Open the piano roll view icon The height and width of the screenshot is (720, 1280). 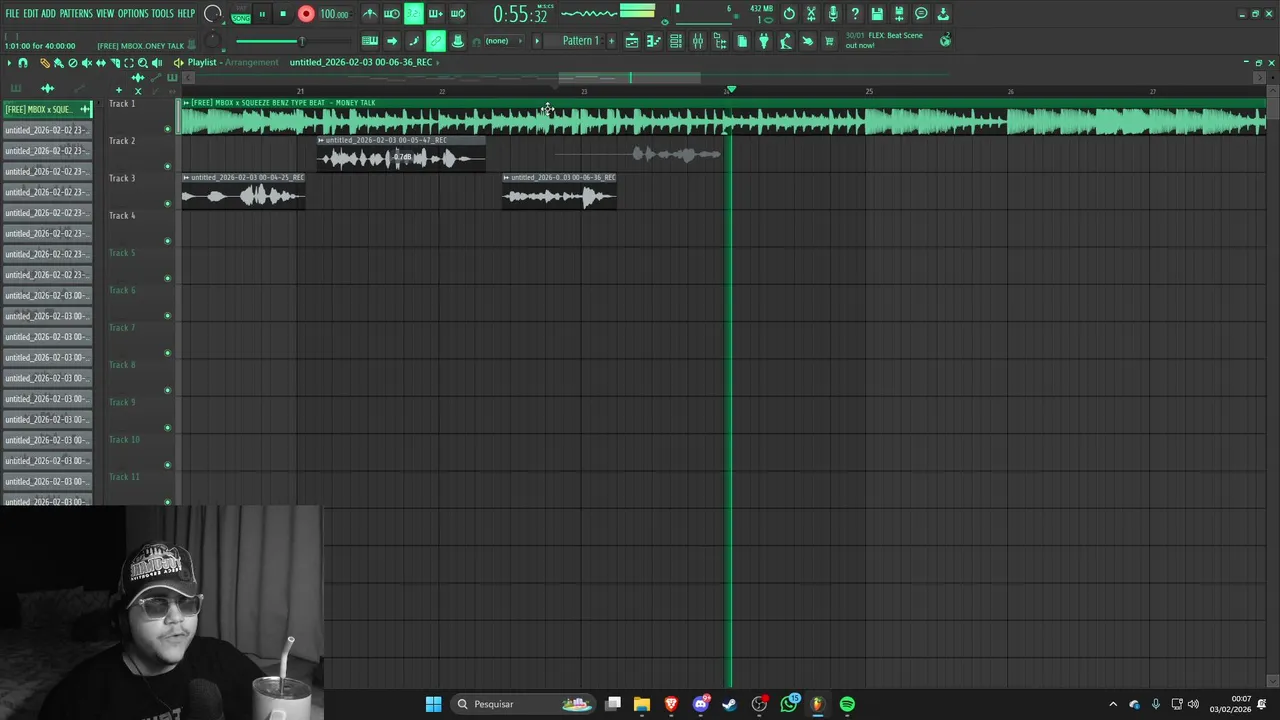pos(654,41)
